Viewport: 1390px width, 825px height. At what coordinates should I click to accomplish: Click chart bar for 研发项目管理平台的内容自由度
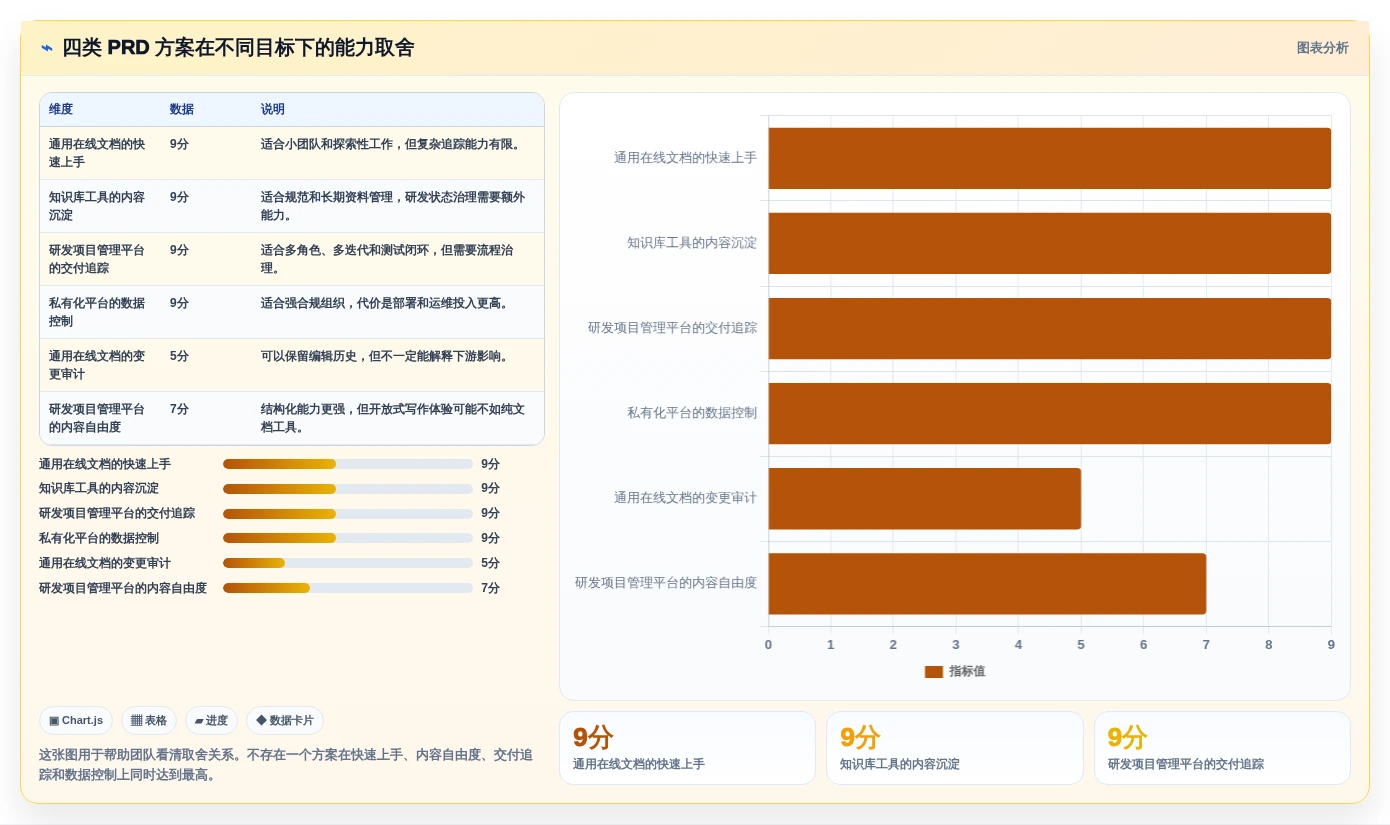tap(987, 584)
